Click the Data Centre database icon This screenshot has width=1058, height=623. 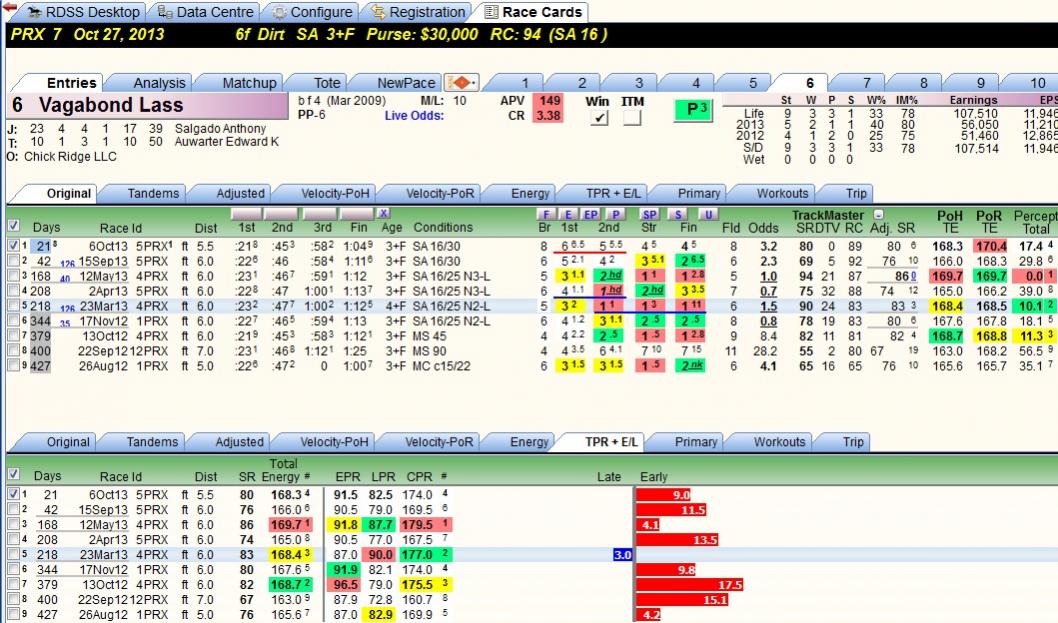point(165,12)
